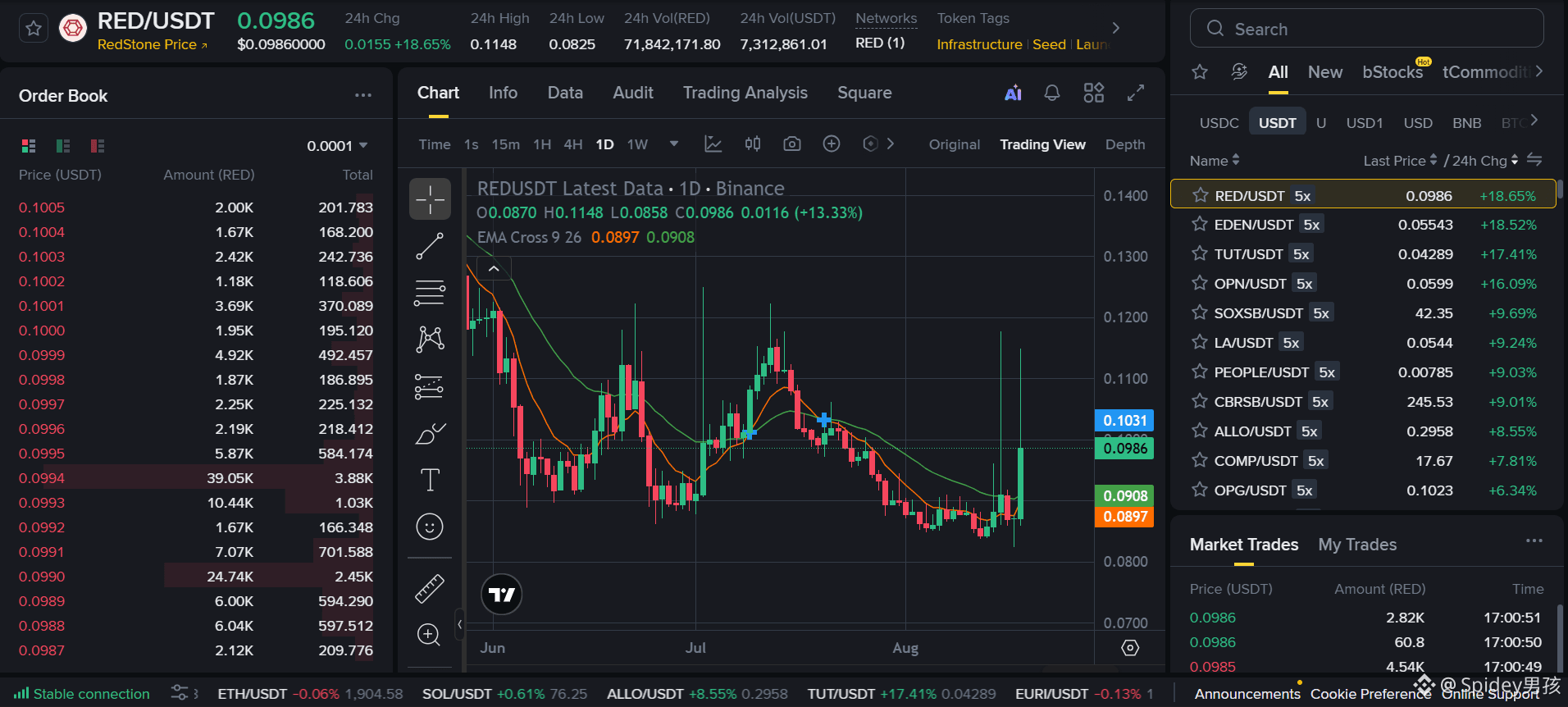Switch to the Data tab
Viewport: 1568px width, 707px height.
pyautogui.click(x=565, y=93)
